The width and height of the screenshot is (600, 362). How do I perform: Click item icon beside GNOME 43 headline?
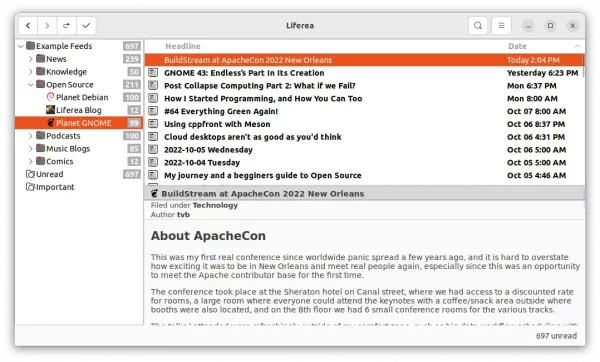153,72
